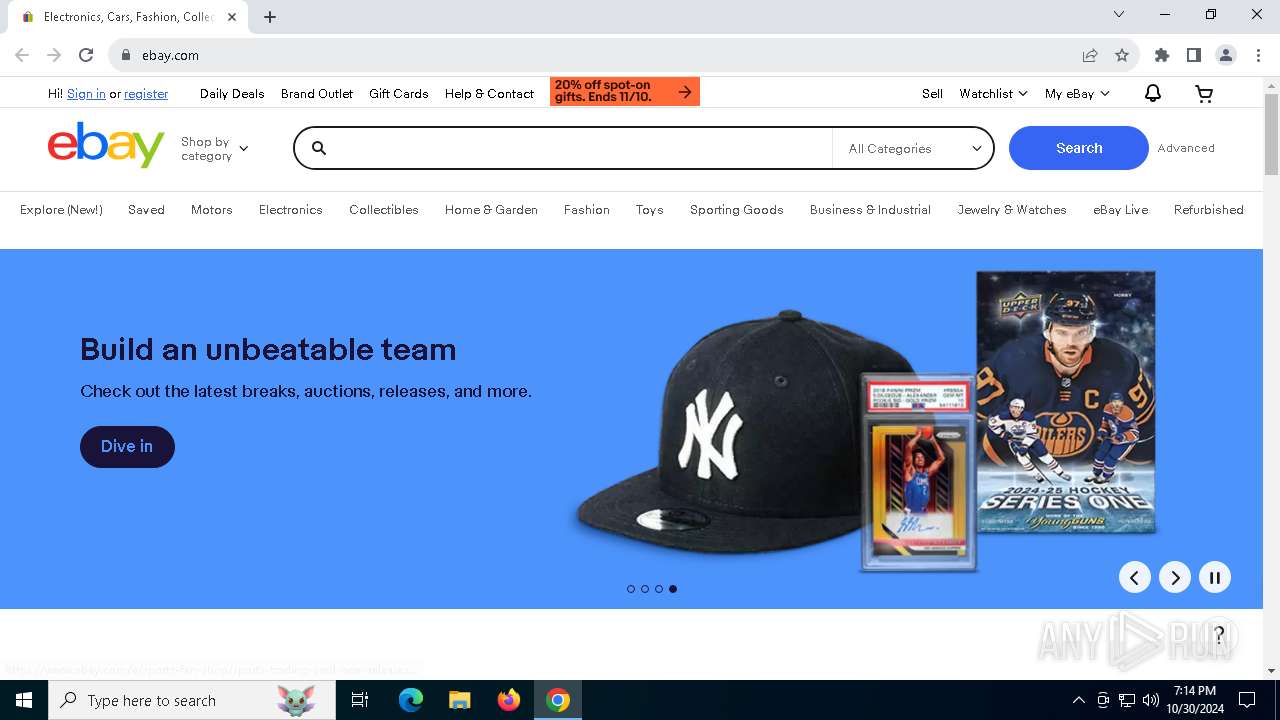
Task: Select the second carousel dot
Action: pos(645,589)
